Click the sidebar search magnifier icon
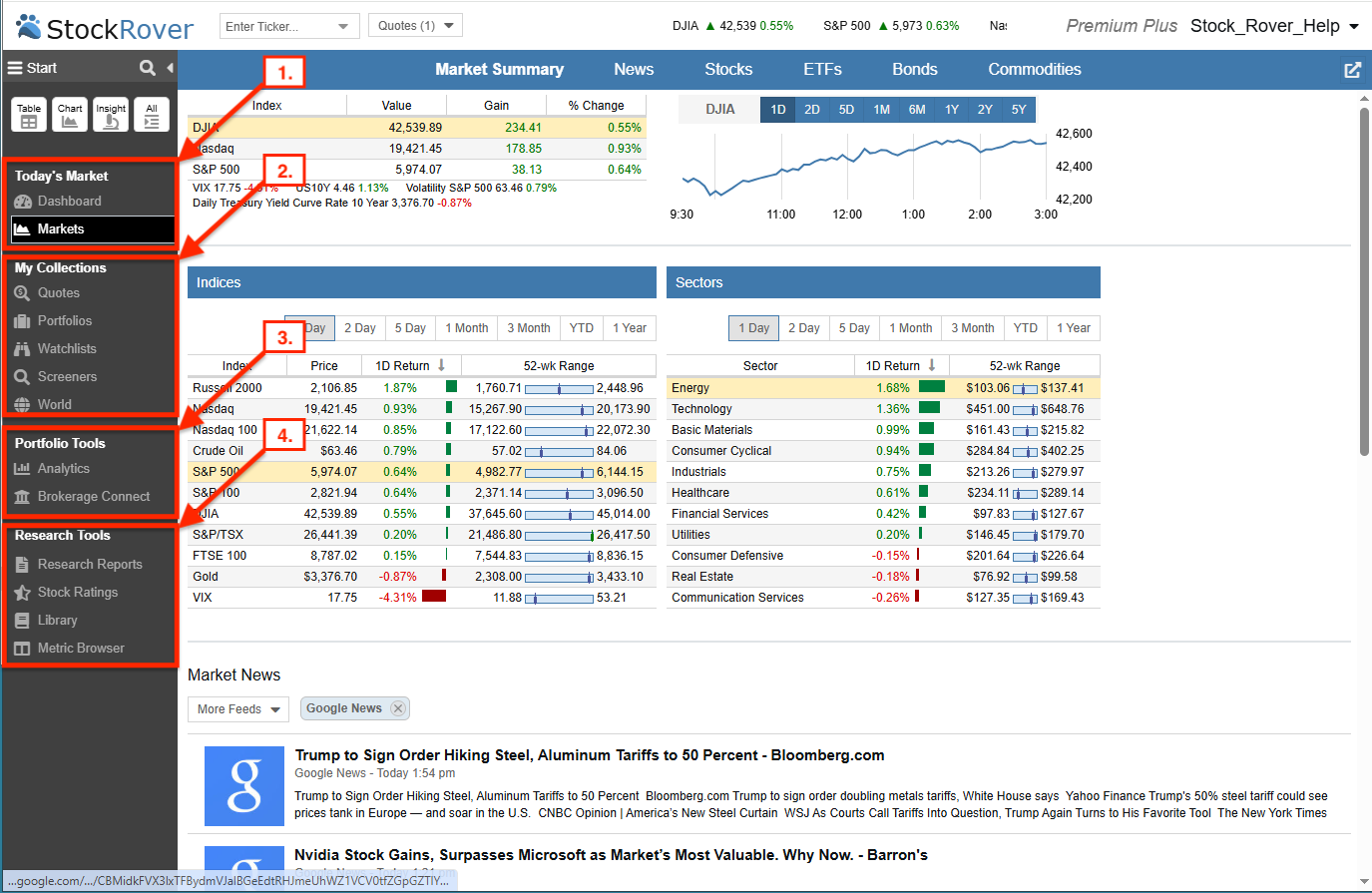Screen dimensions: 1372x893 [x=148, y=68]
